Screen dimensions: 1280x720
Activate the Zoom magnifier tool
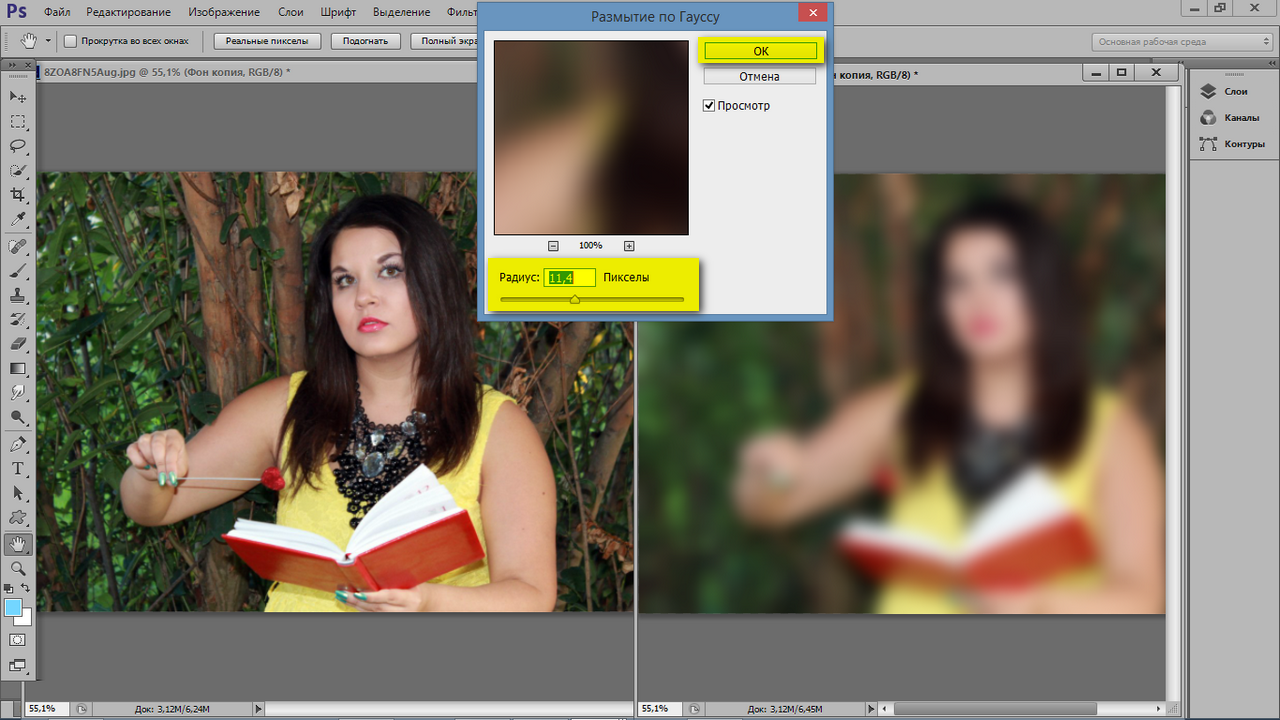18,568
